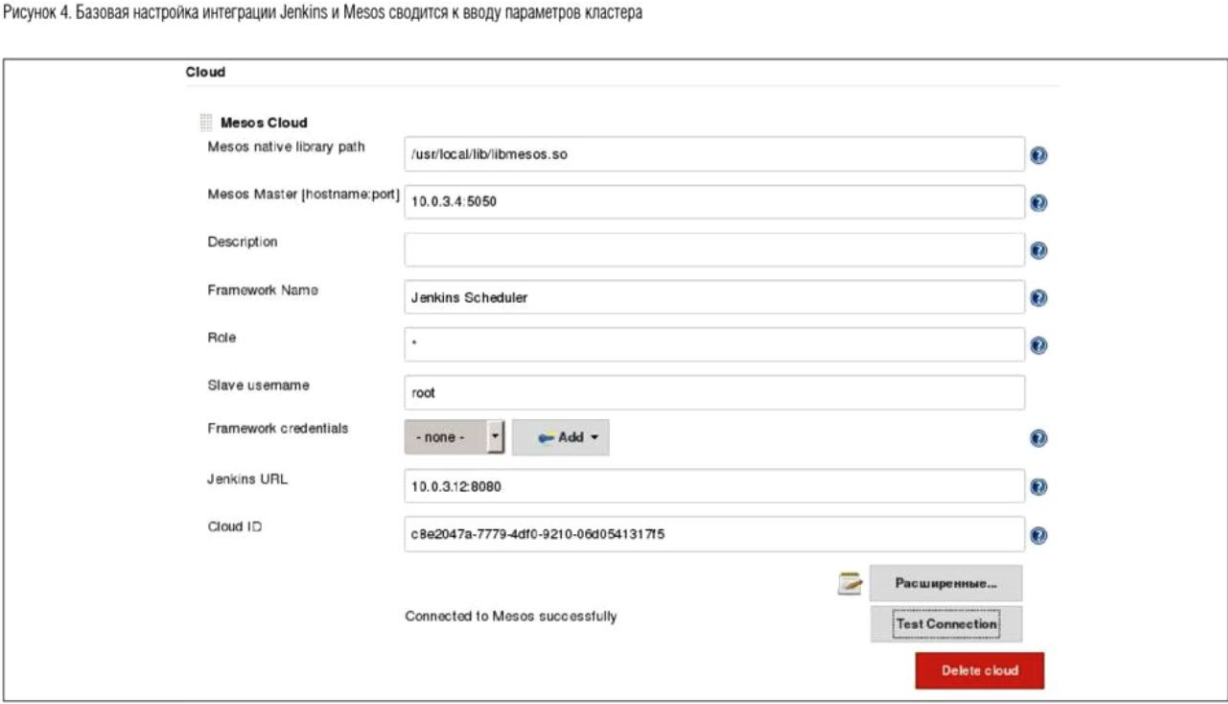Click the red Delete cloud button

pos(979,671)
